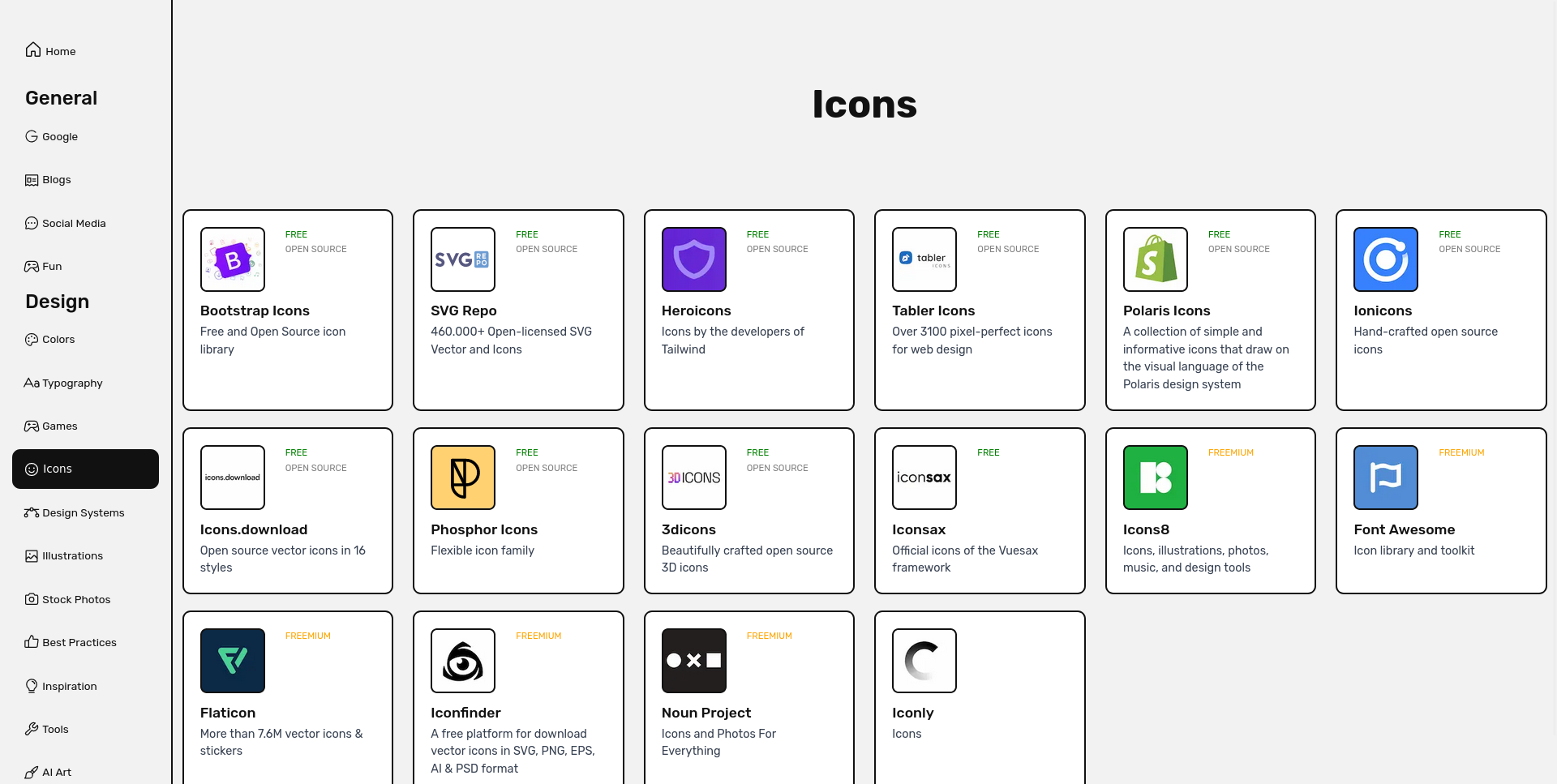Click the Best Practices thumbs-up icon

coord(32,642)
